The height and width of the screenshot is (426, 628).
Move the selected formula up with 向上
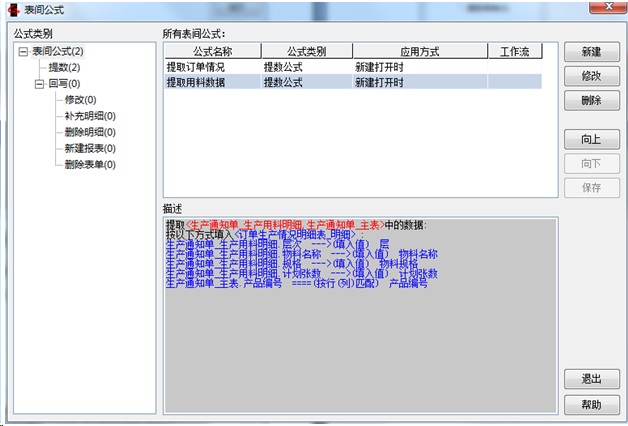pos(591,138)
